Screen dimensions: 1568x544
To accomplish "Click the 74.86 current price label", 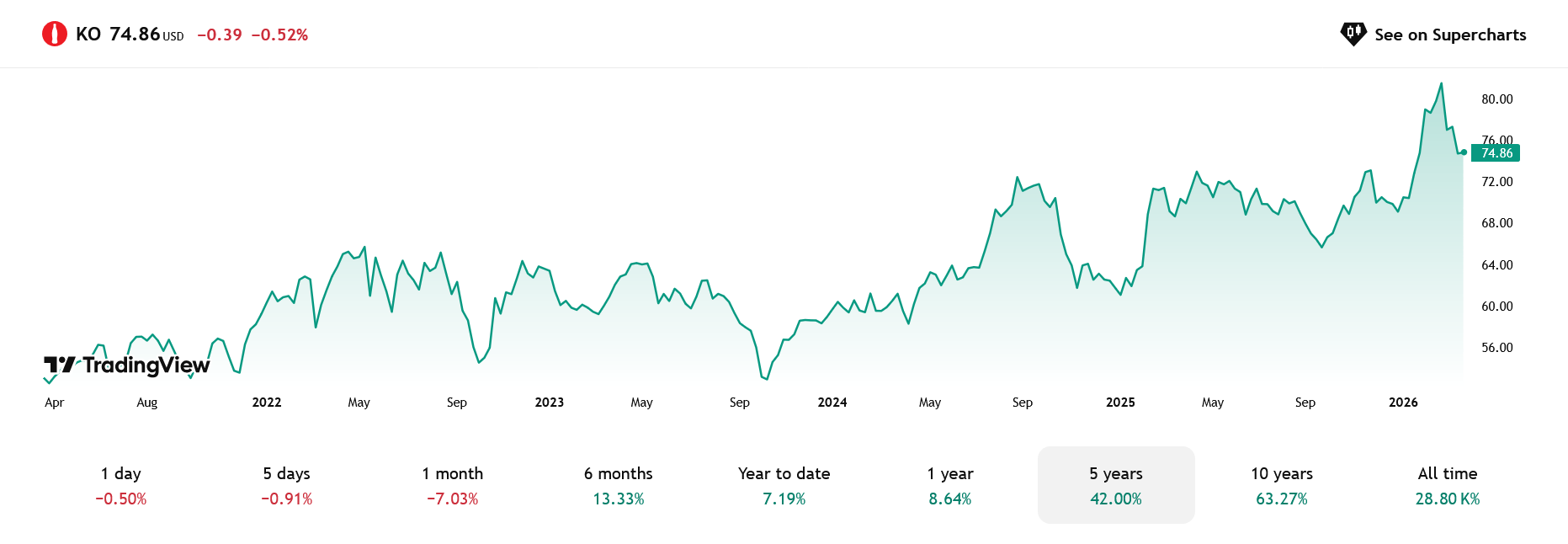I will (1496, 153).
